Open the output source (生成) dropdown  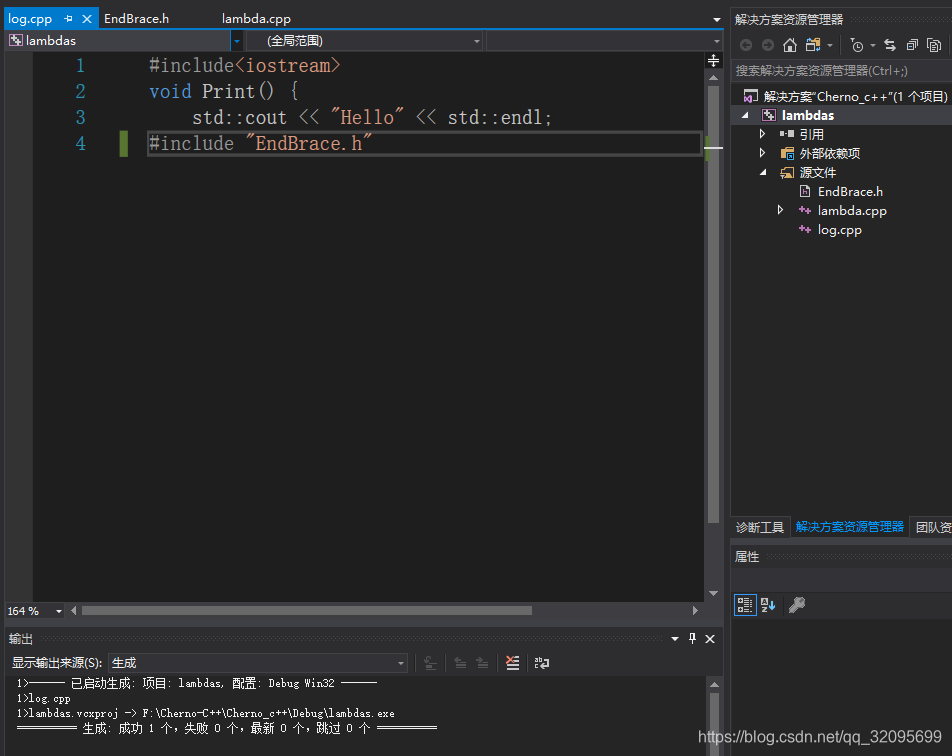click(401, 663)
